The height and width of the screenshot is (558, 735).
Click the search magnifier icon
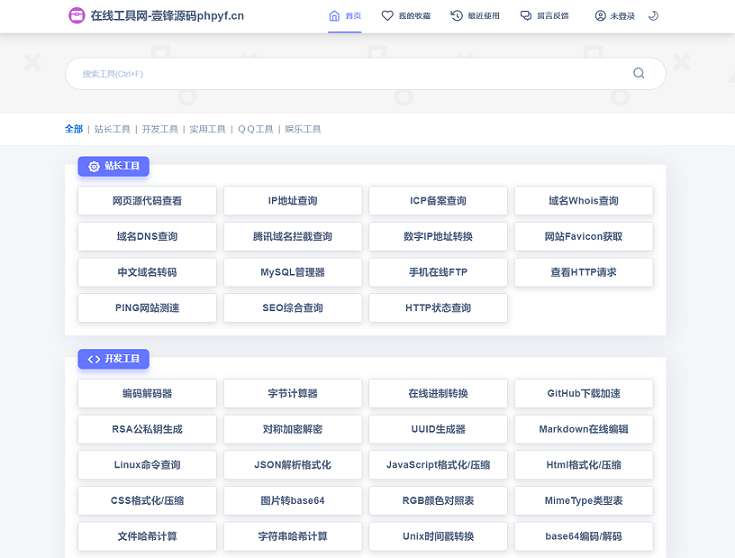pos(639,73)
